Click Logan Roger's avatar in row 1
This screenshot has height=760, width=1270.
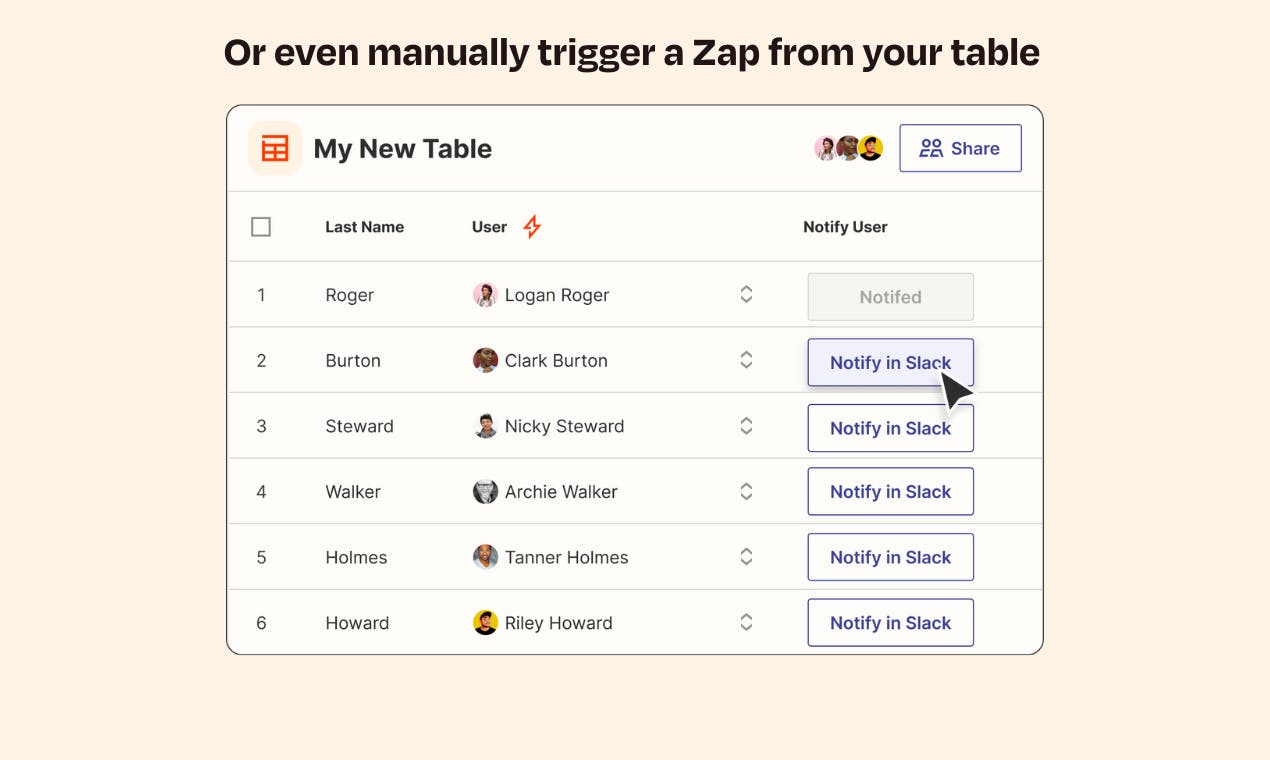[x=485, y=295]
